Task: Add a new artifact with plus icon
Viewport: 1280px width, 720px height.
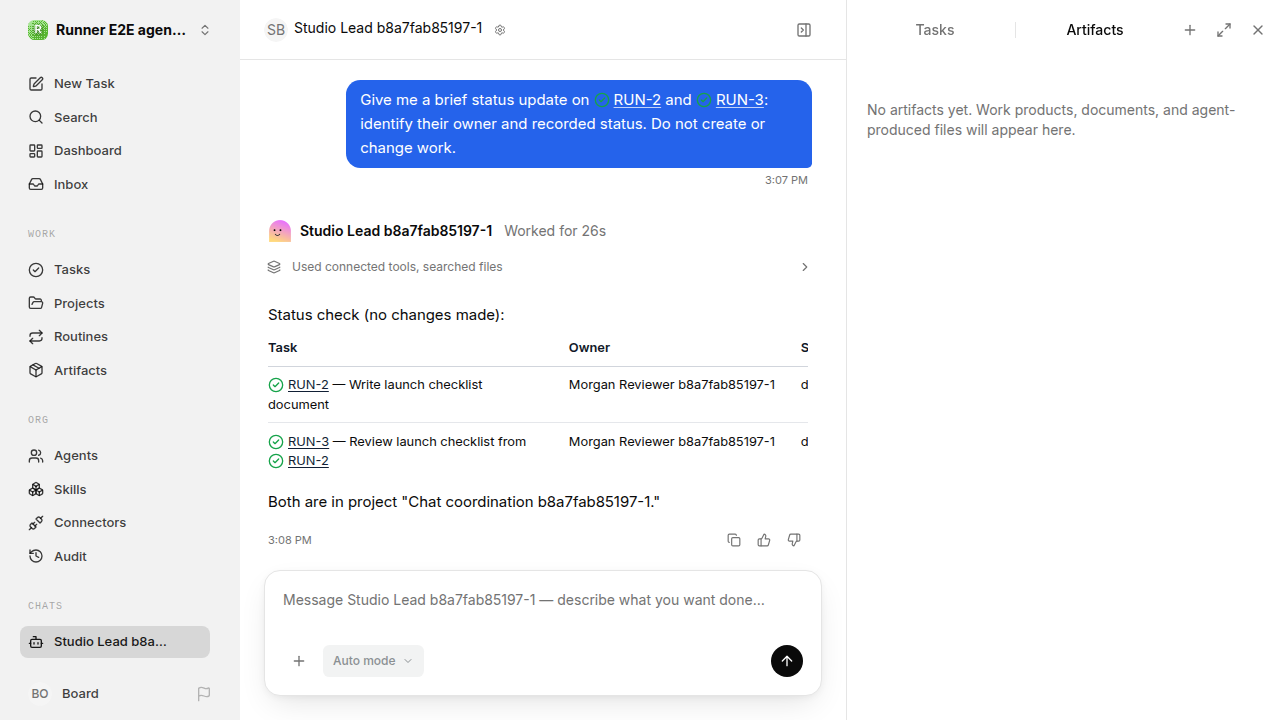Action: [1190, 30]
